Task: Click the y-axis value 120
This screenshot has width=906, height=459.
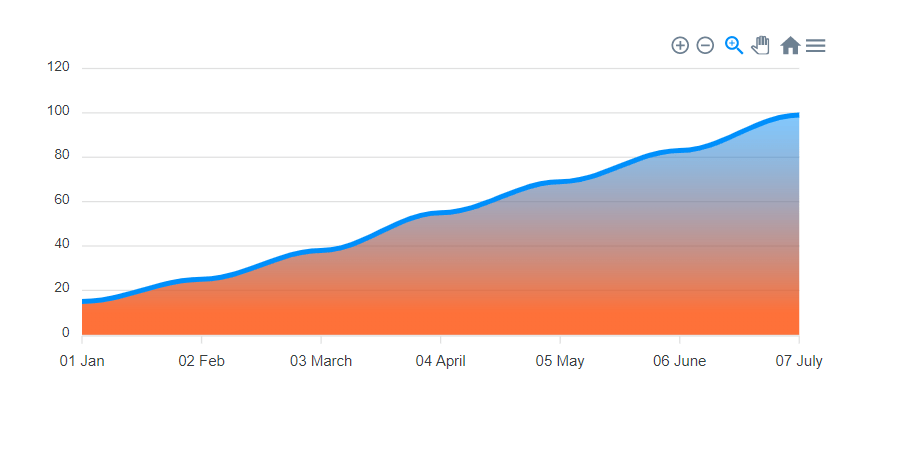Action: pos(59,67)
